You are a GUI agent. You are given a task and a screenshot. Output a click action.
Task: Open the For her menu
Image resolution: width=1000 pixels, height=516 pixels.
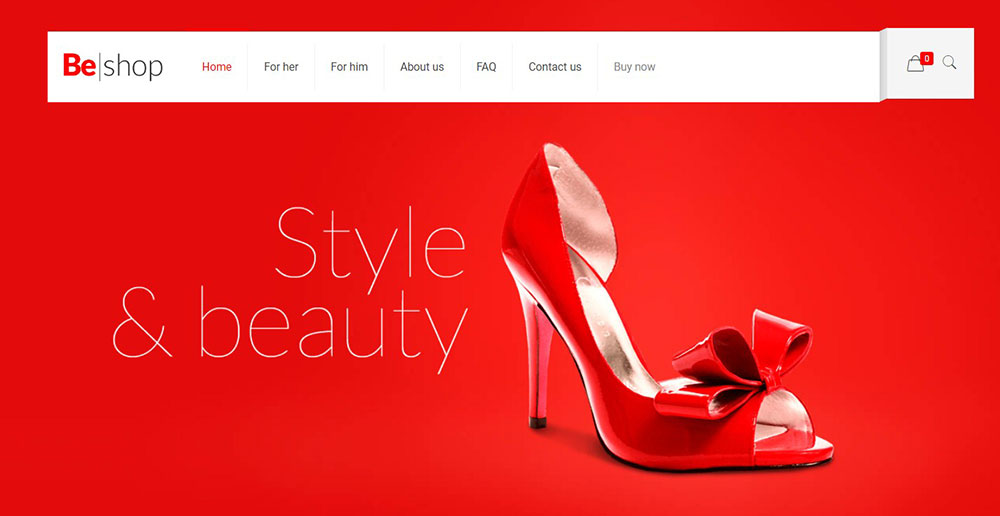pyautogui.click(x=281, y=67)
